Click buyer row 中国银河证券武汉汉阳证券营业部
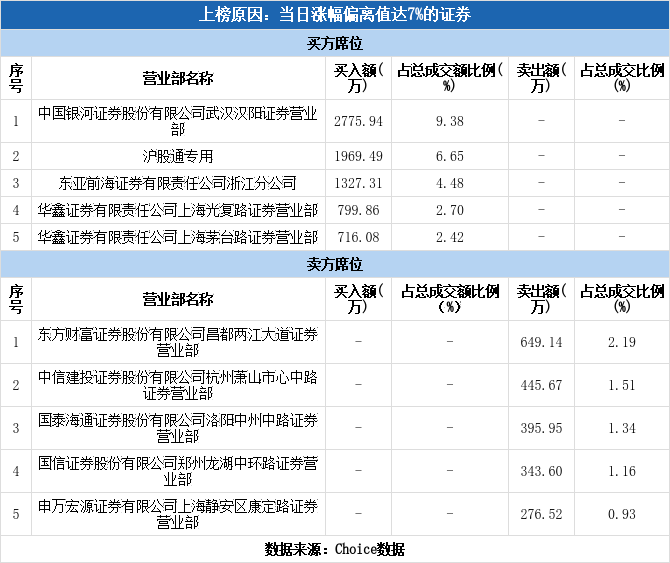Image resolution: width=670 pixels, height=563 pixels. [x=178, y=121]
